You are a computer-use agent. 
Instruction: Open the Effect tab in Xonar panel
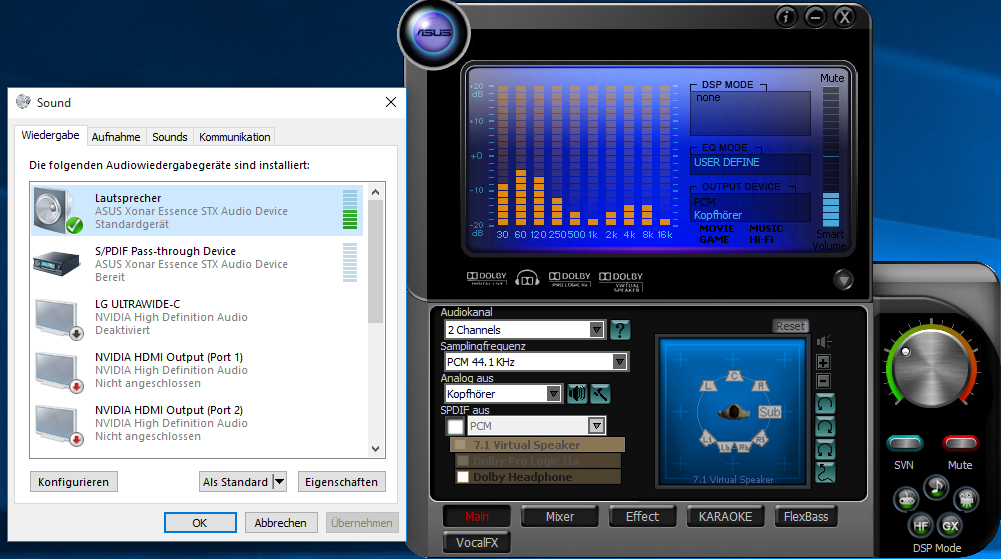642,517
